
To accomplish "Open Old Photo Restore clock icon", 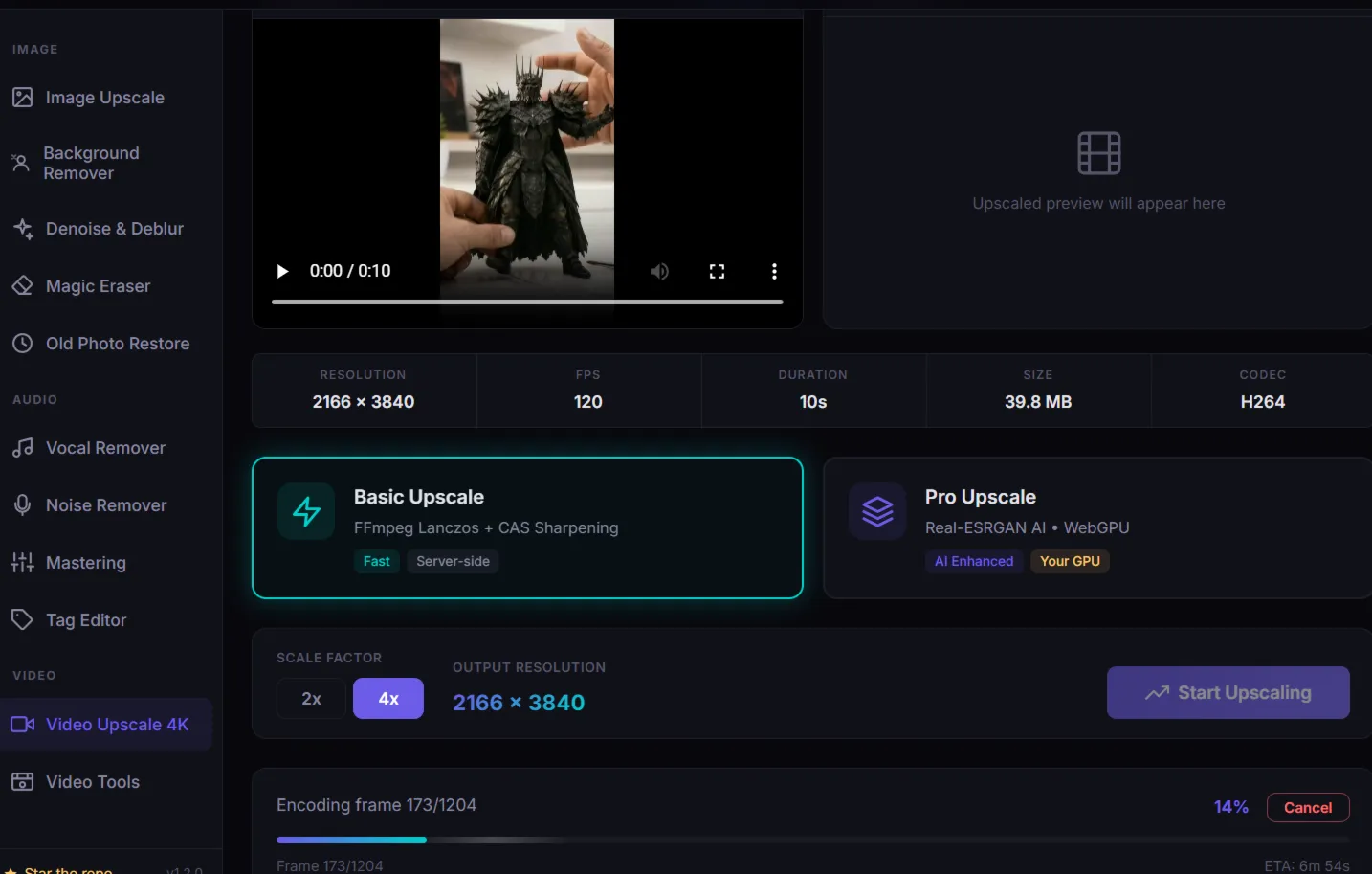I will point(23,344).
